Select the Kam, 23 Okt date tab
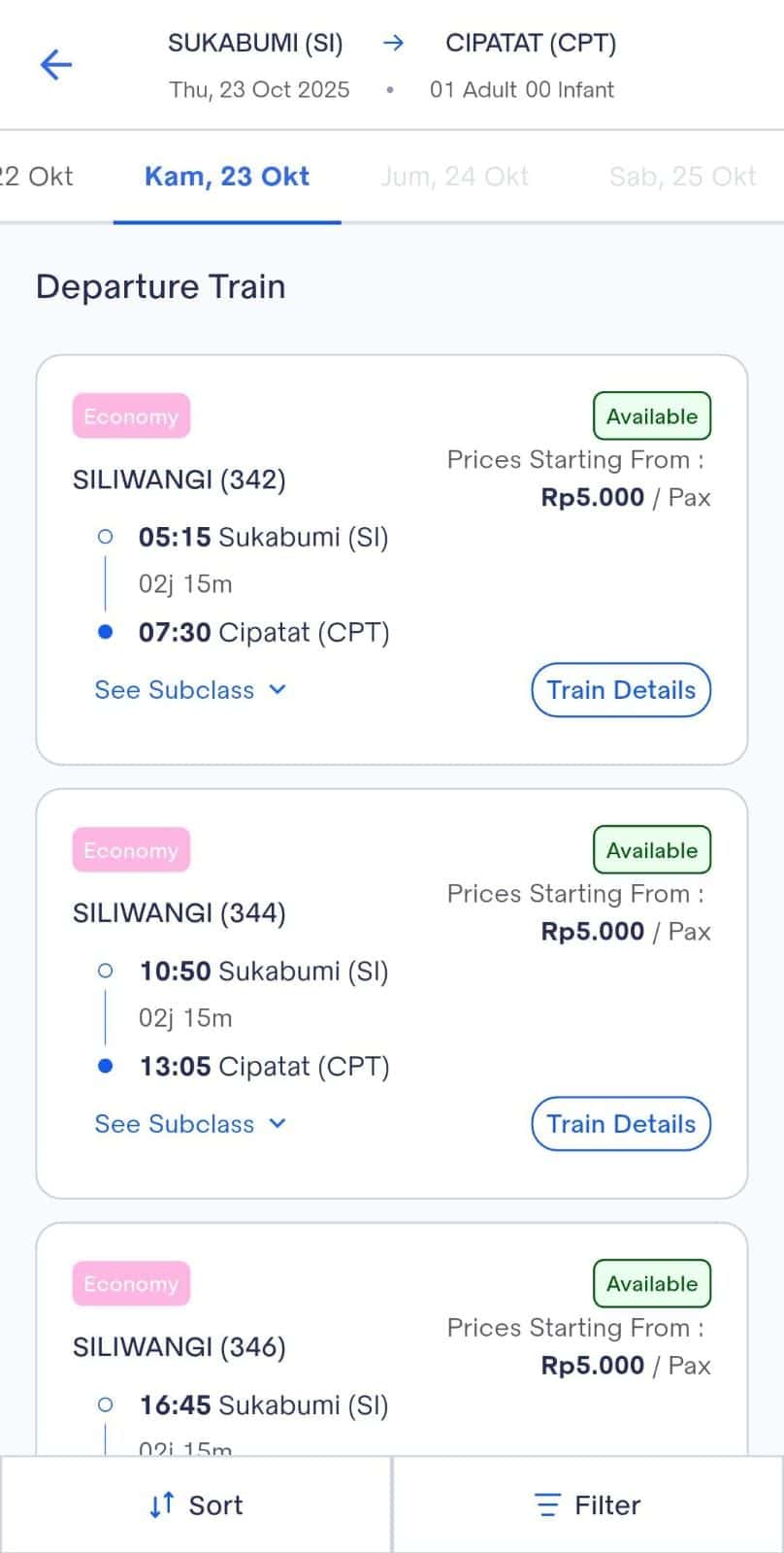 pos(227,177)
